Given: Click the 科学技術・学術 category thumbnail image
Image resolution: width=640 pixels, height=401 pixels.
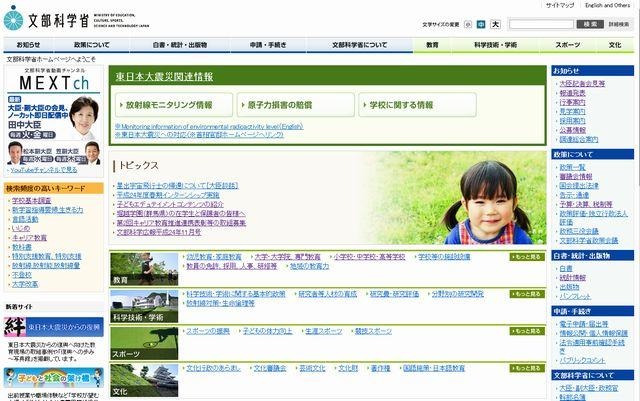Looking at the screenshot, I should click(x=144, y=306).
